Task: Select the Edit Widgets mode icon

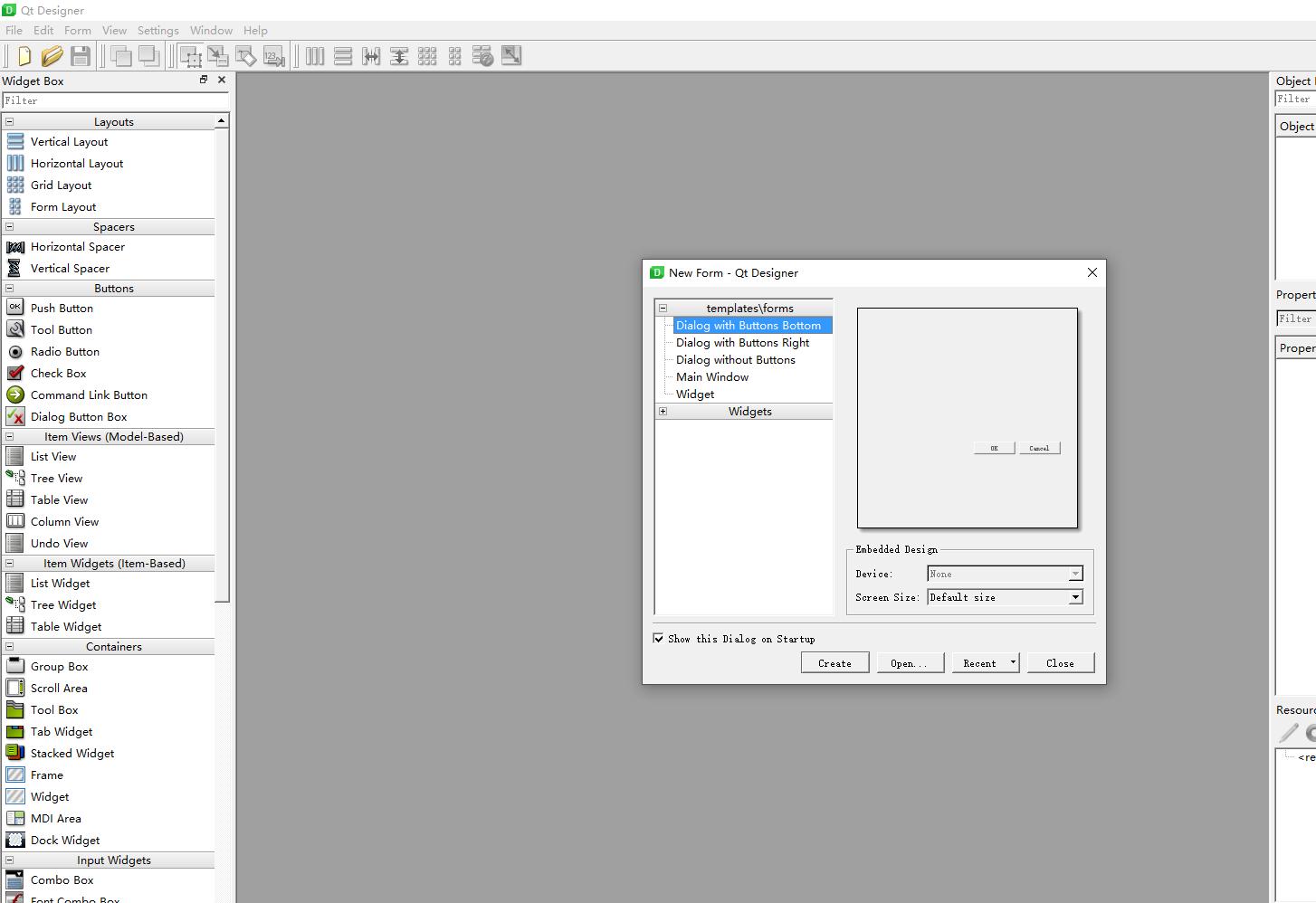Action: [190, 56]
